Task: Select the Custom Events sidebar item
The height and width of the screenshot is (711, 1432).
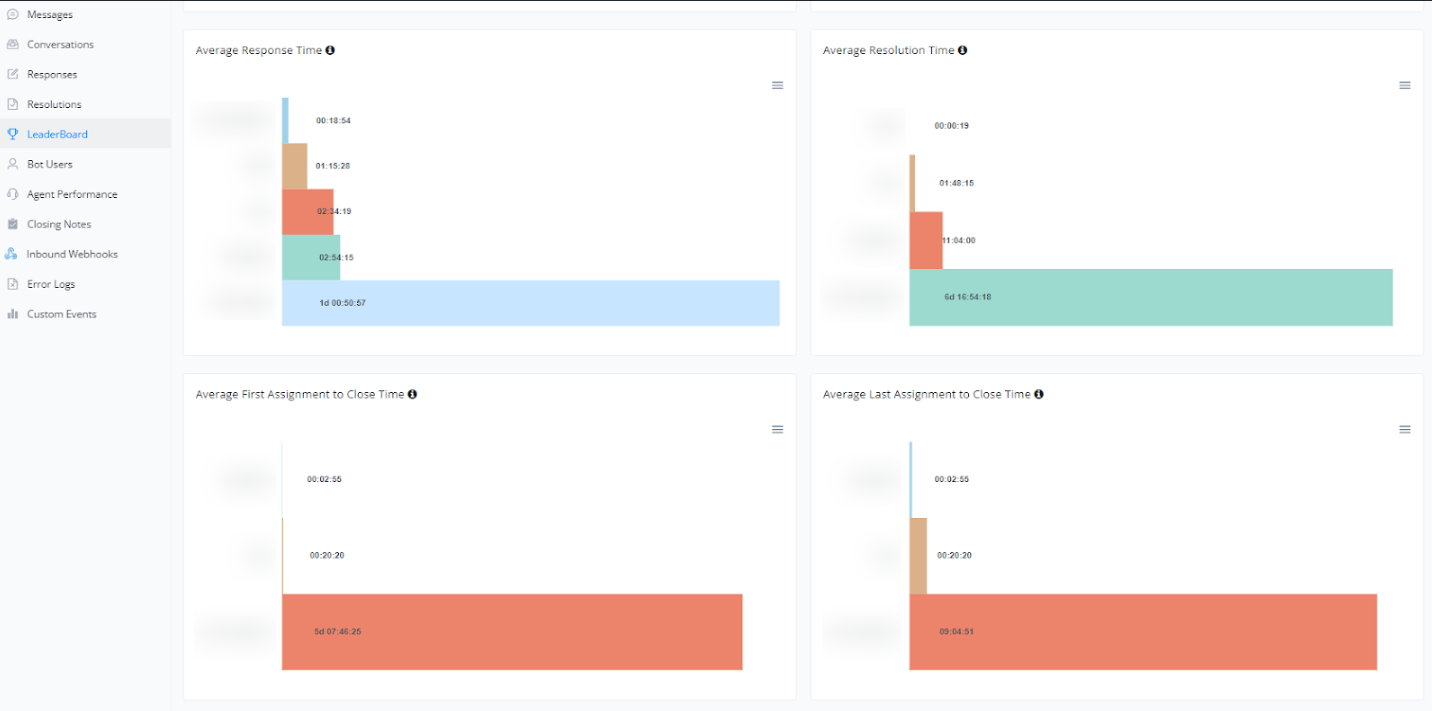Action: (61, 314)
